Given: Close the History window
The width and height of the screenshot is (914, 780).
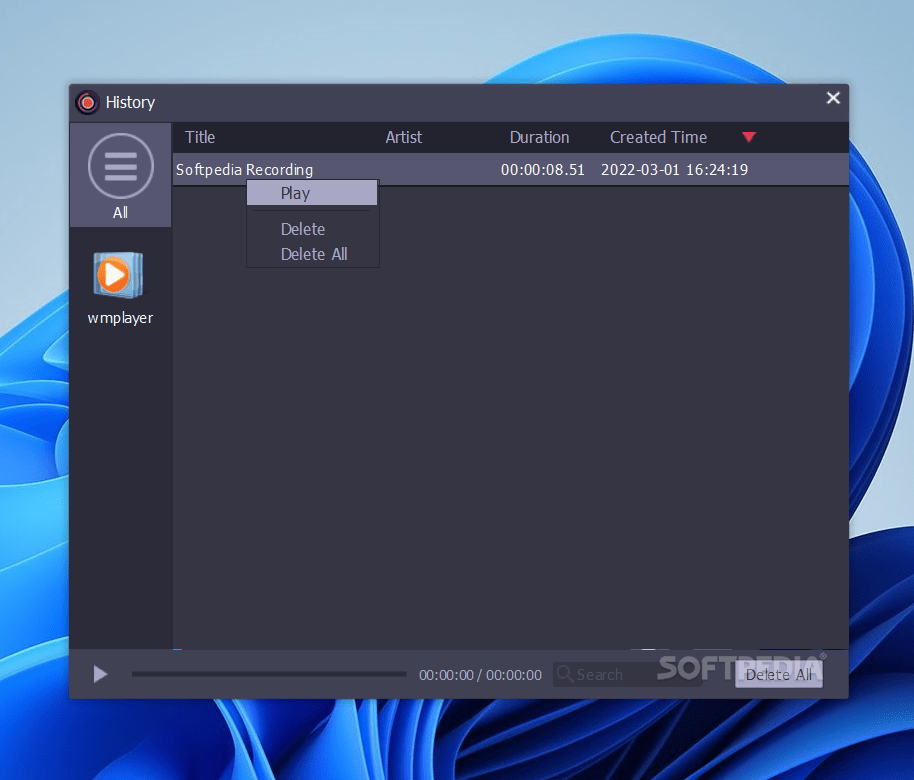Looking at the screenshot, I should [x=833, y=98].
